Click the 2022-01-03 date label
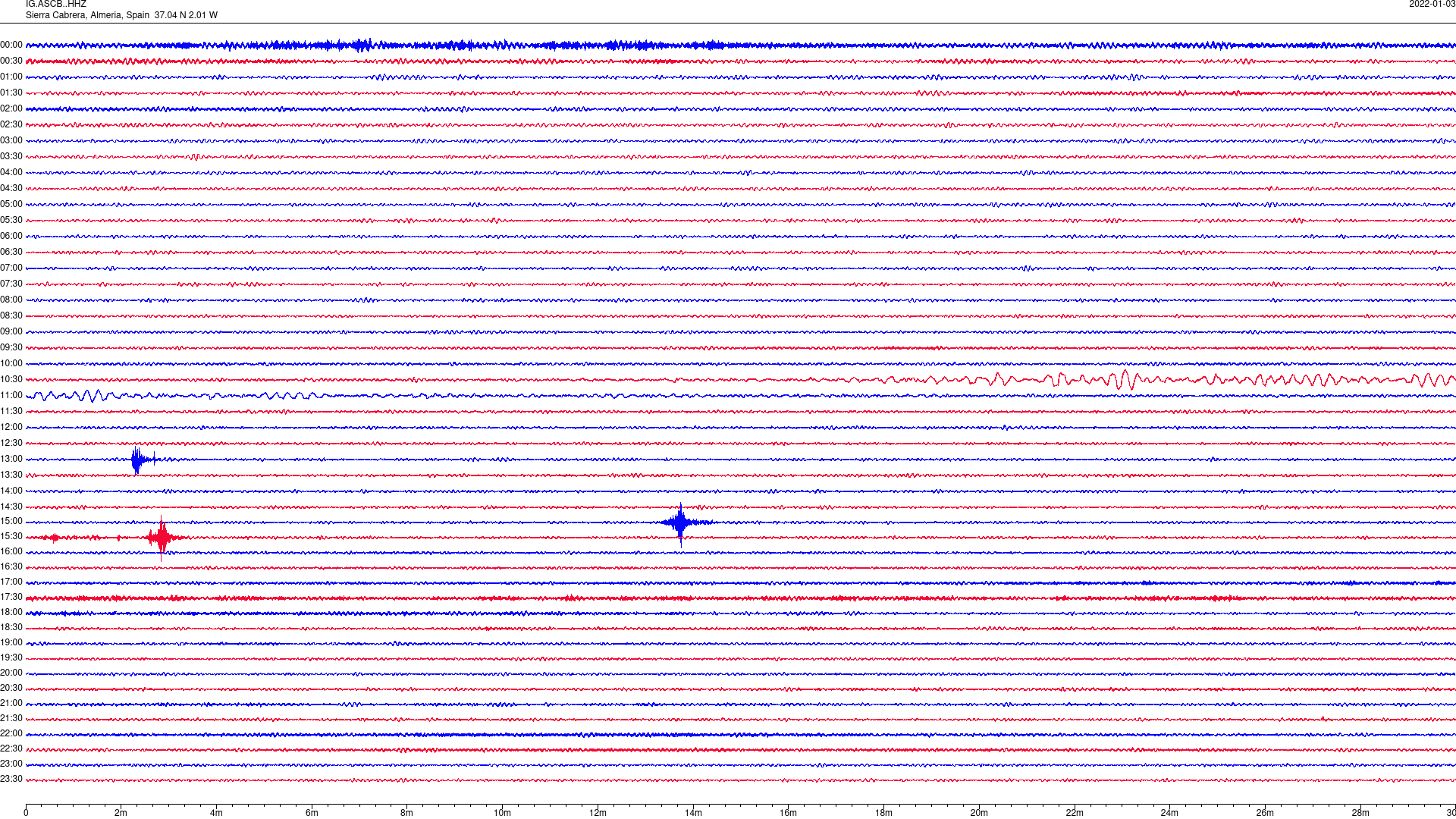This screenshot has width=1456, height=819. click(1432, 5)
